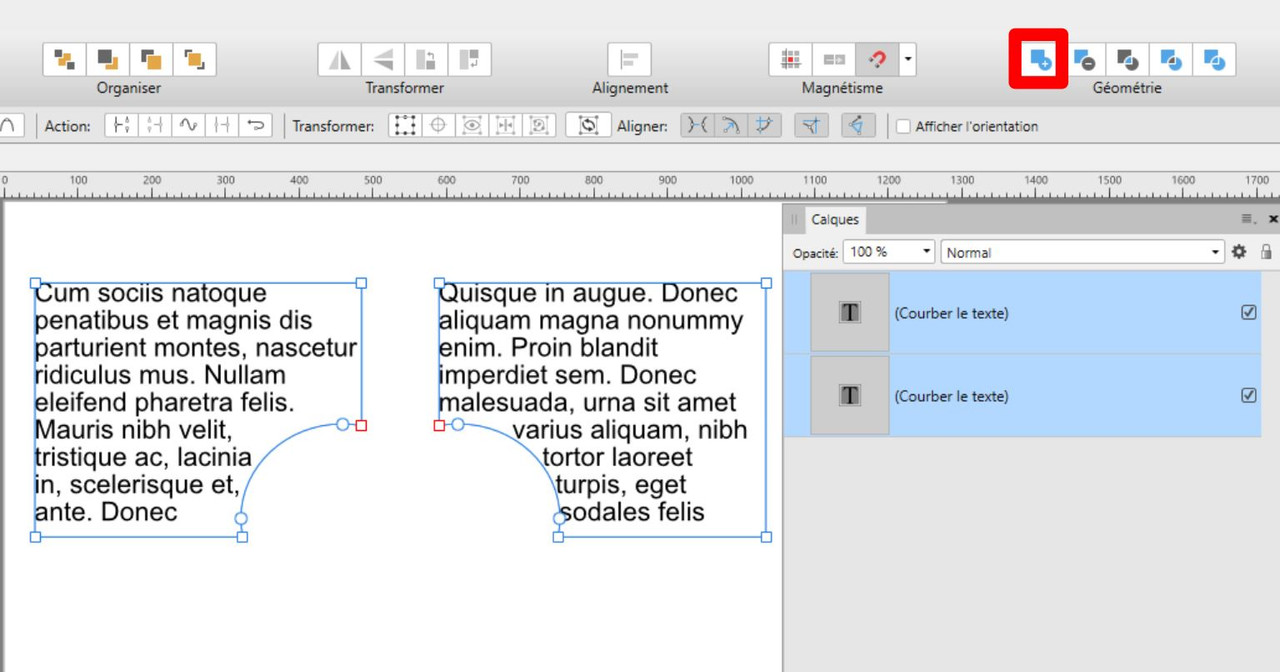This screenshot has height=672, width=1280.
Task: Apply the Xor geometry operation
Action: 1170,60
